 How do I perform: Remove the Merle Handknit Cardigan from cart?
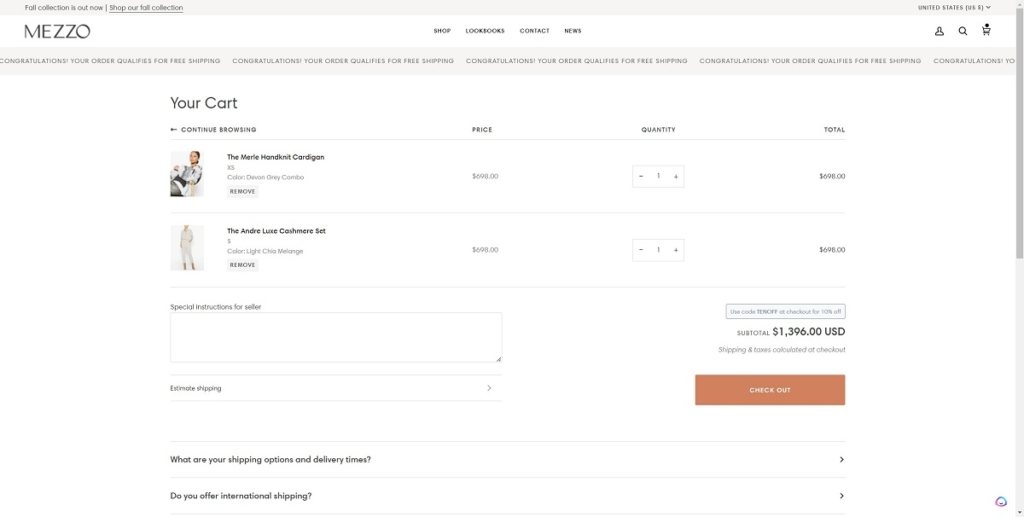coord(242,191)
